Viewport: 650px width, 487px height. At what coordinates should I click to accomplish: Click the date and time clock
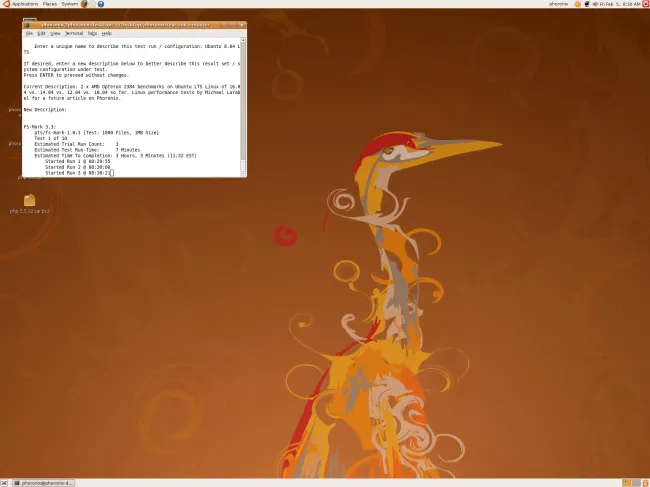pos(618,4)
